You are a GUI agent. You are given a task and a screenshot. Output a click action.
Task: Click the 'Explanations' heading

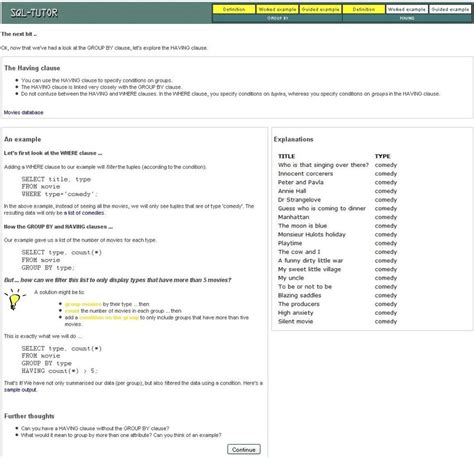[x=293, y=139]
